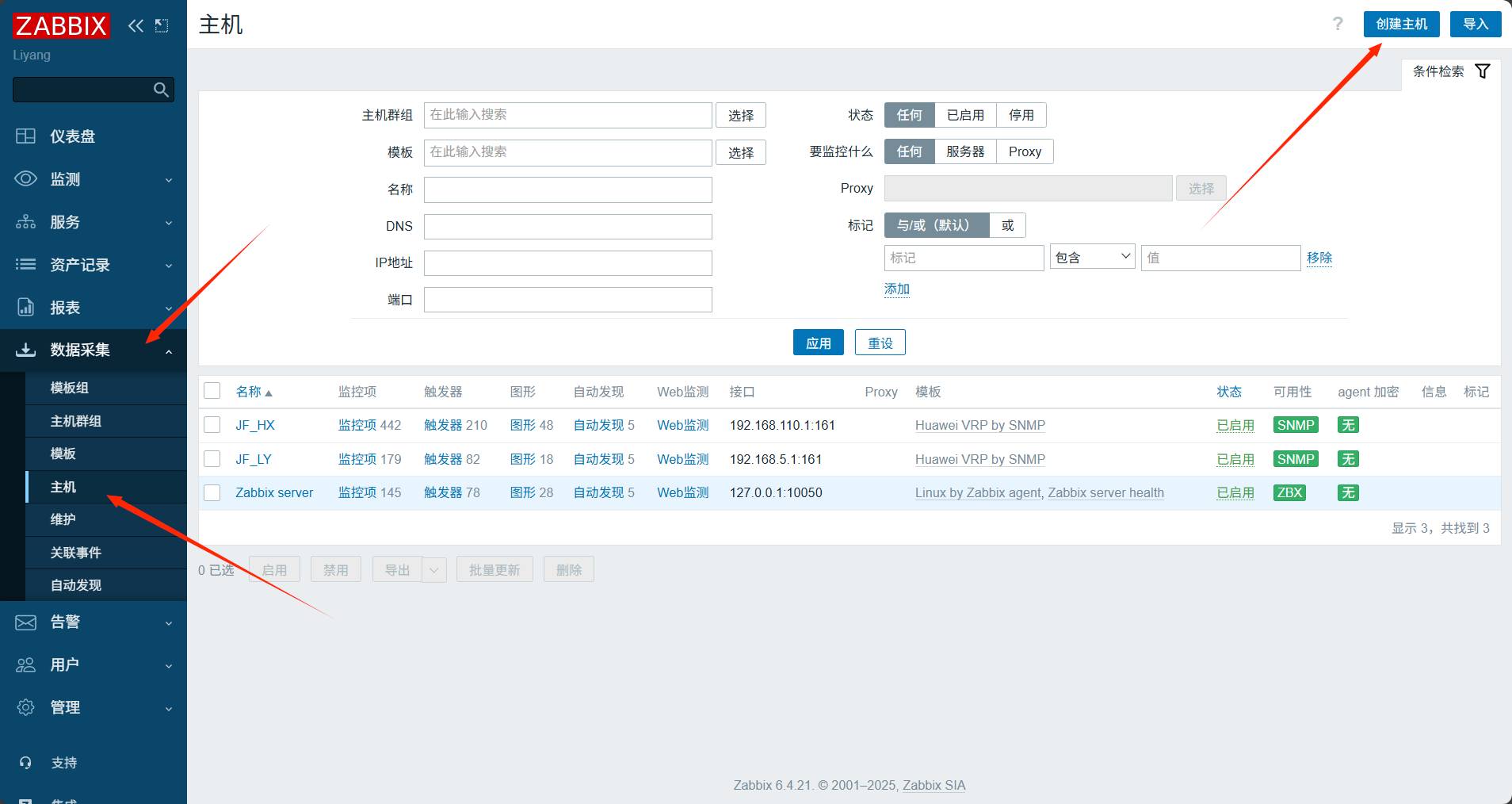Select the JF_HX host checkbox

pyautogui.click(x=212, y=425)
